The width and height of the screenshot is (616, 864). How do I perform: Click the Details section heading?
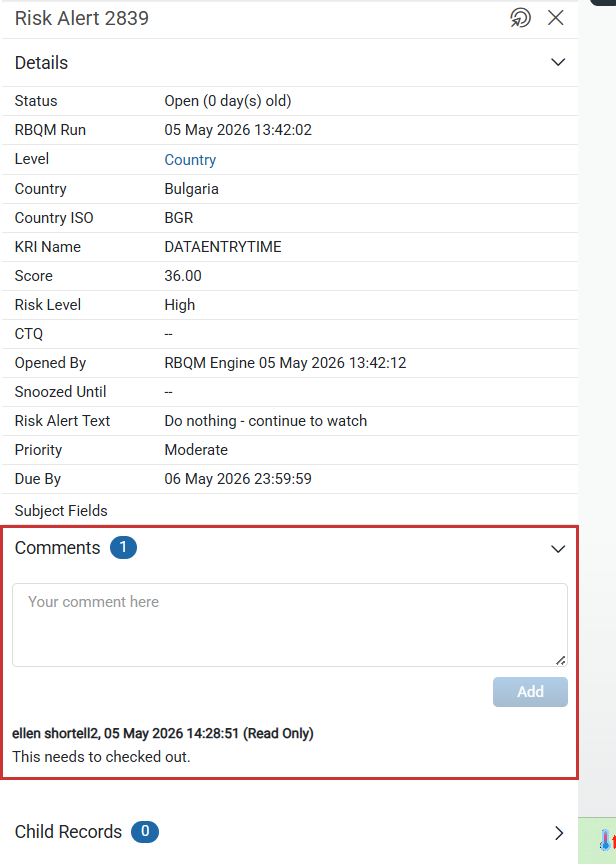pos(41,63)
